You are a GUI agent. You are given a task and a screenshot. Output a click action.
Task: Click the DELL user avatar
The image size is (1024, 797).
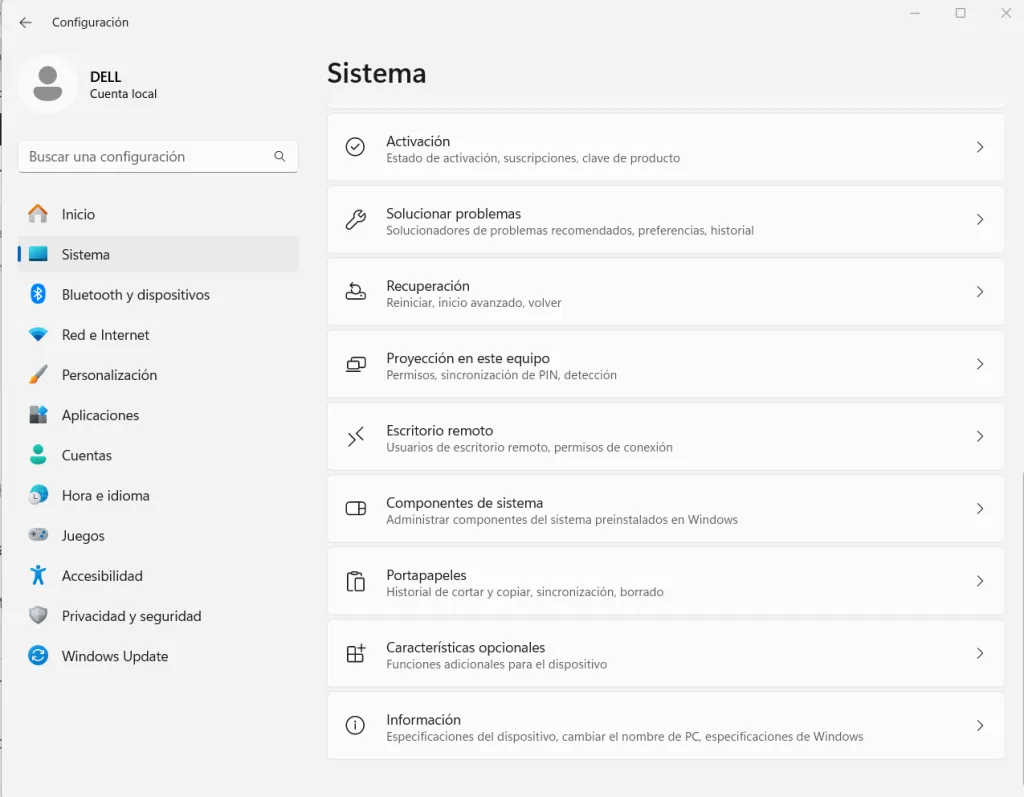[48, 84]
